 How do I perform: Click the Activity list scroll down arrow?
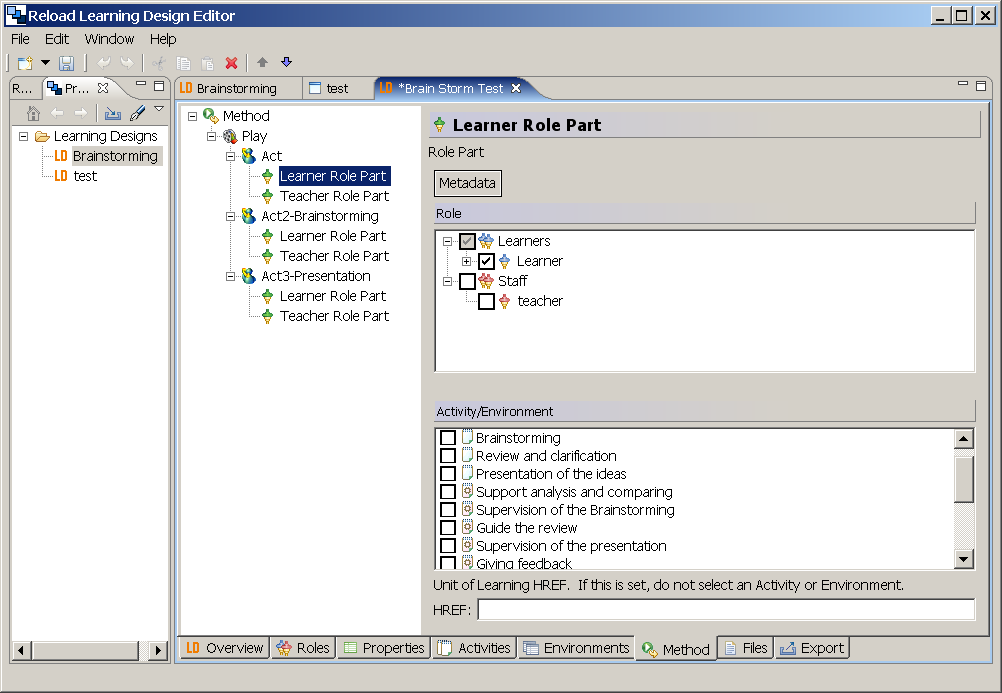click(x=964, y=559)
